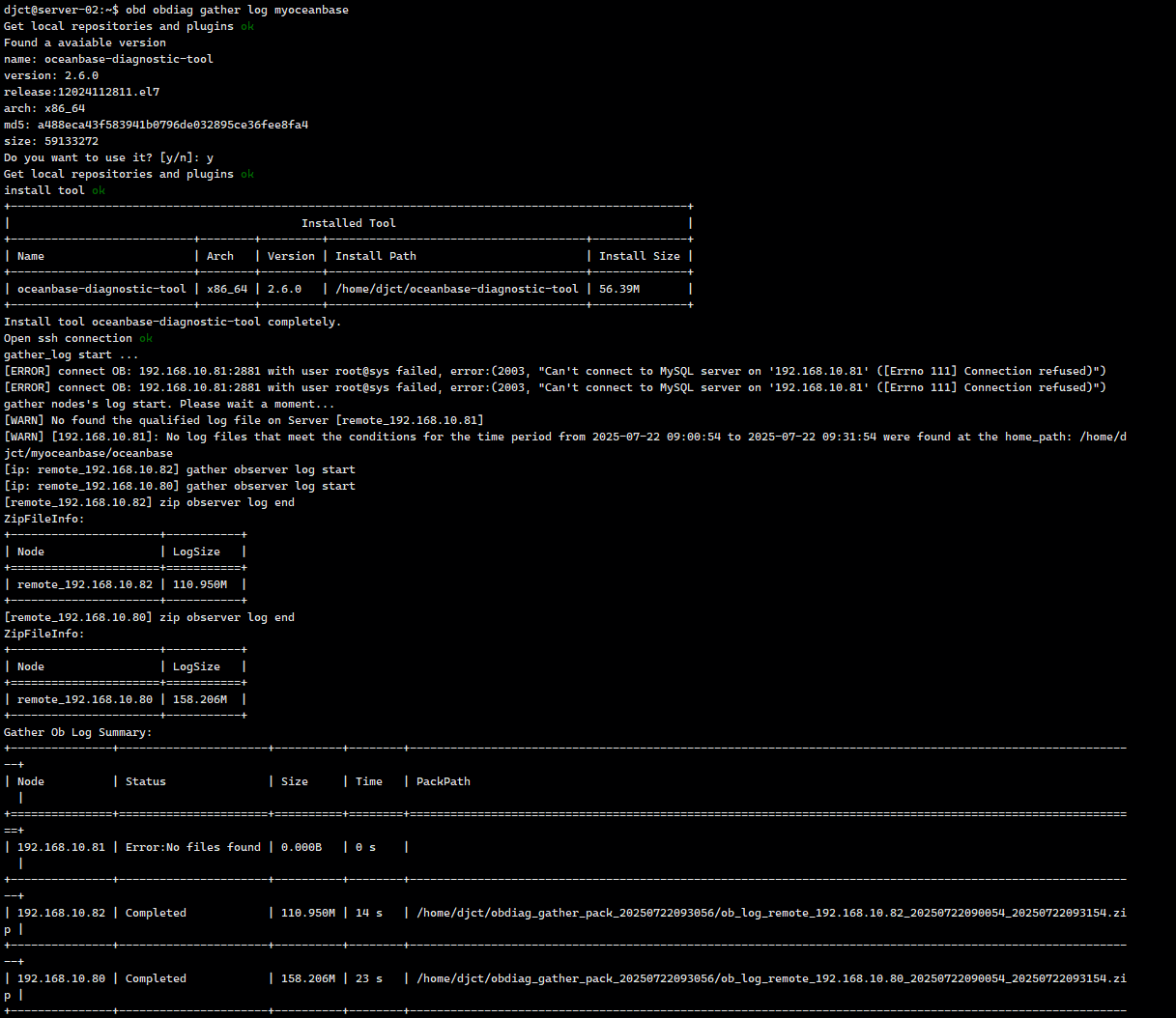This screenshot has width=1176, height=1018.
Task: Click the 'Name' column header
Action: [31, 256]
